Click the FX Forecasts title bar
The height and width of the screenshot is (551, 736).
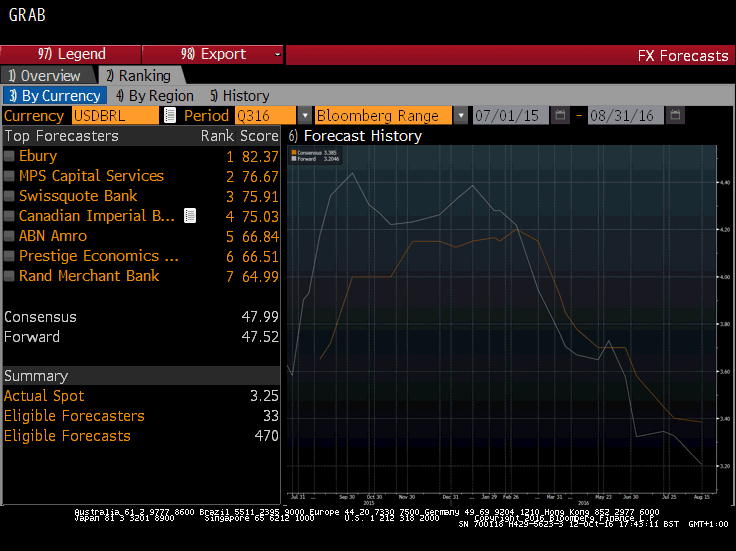pyautogui.click(x=510, y=55)
